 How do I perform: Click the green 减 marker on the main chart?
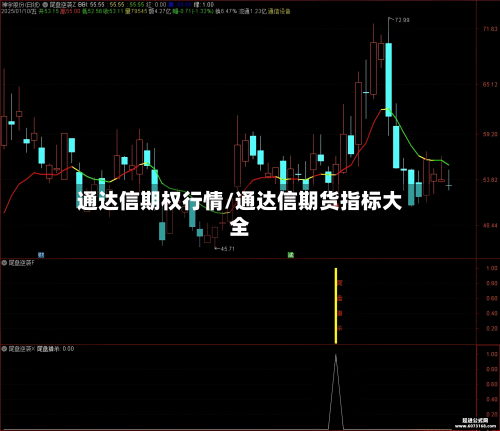point(291,255)
